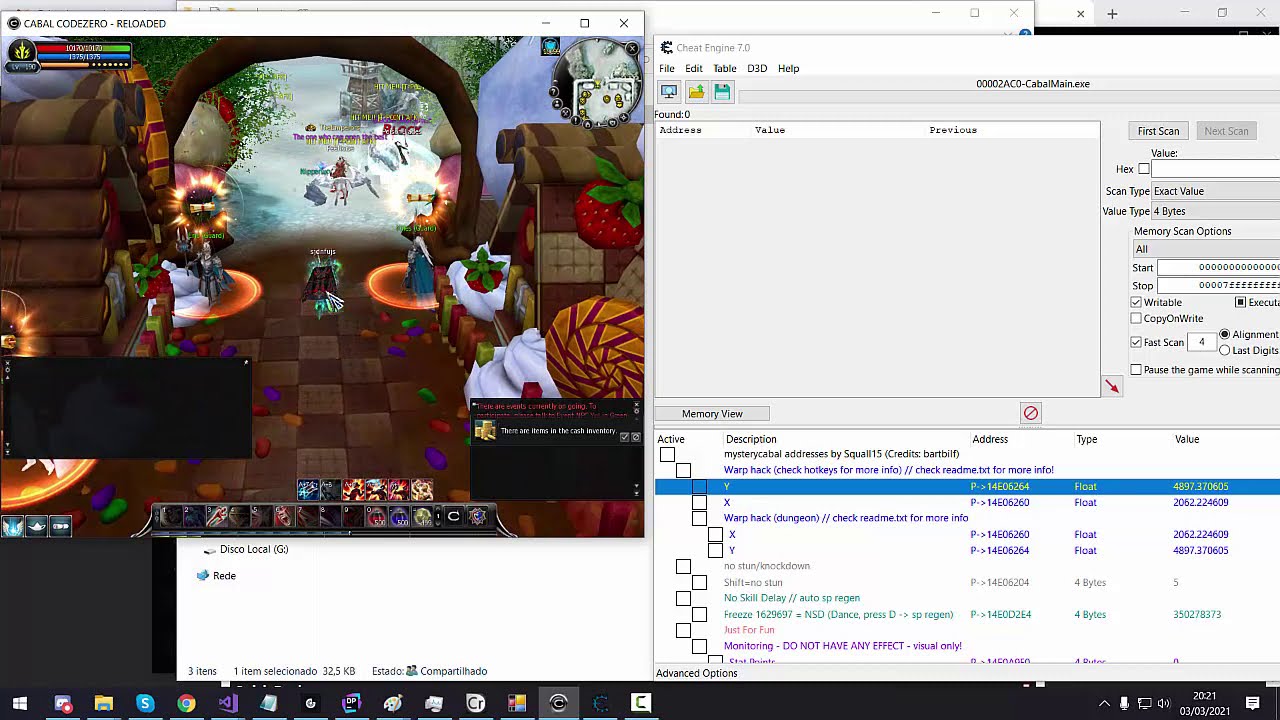
Task: Show hidden system tray icons chevron
Action: pos(1104,704)
